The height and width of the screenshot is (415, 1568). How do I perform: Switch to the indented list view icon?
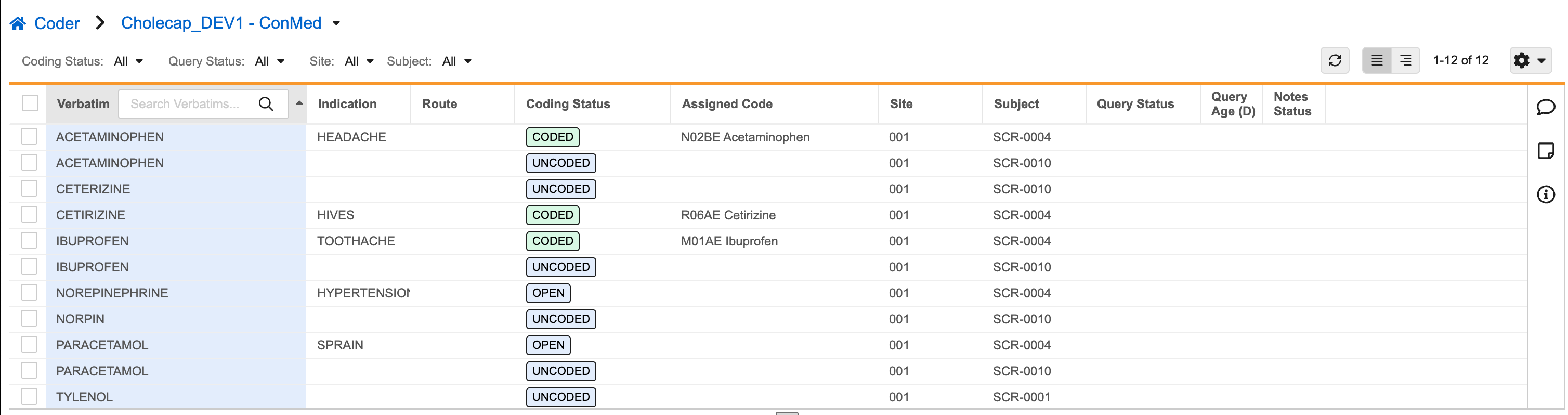(1405, 61)
